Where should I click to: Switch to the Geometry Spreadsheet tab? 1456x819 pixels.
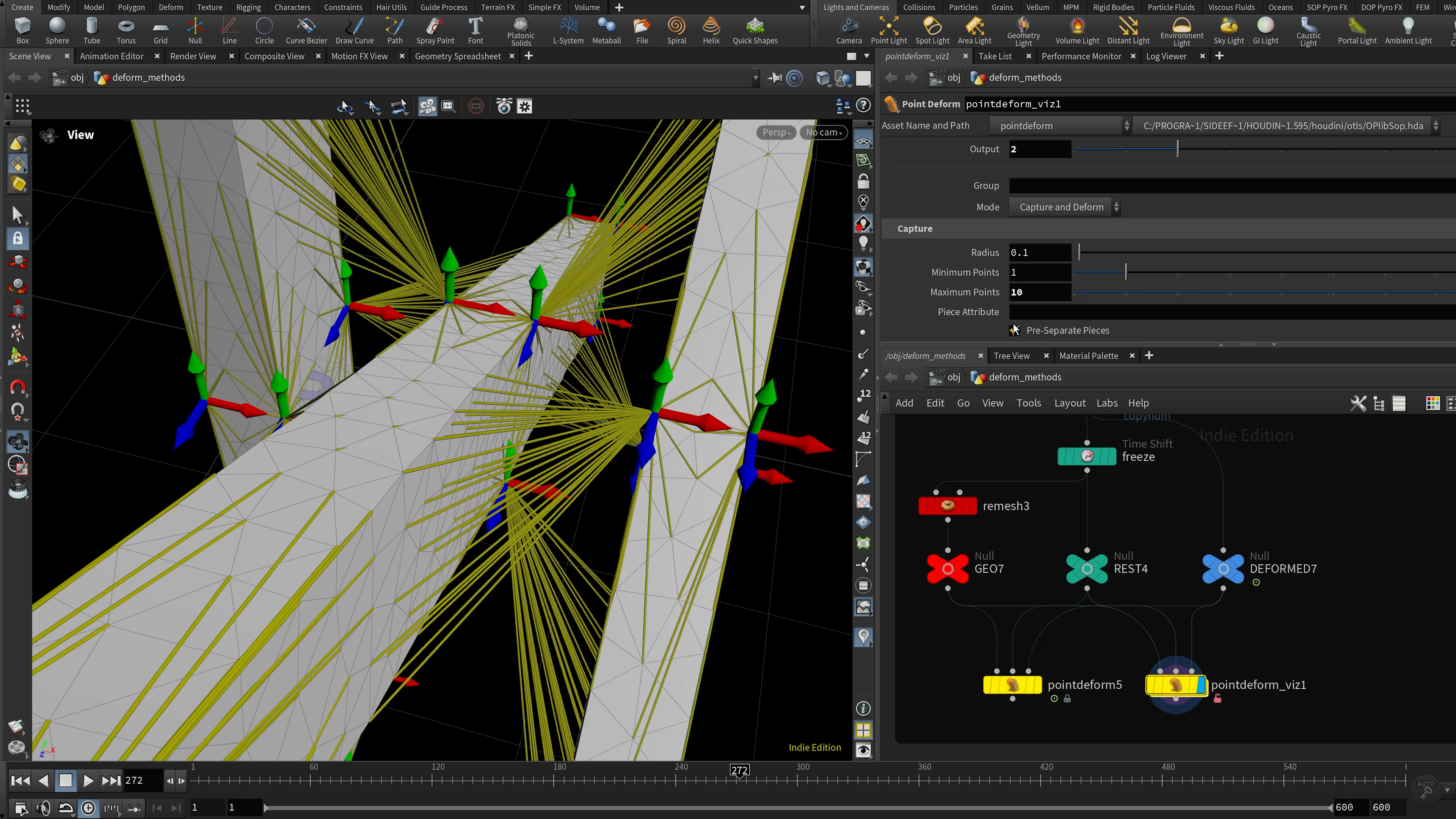(x=457, y=56)
